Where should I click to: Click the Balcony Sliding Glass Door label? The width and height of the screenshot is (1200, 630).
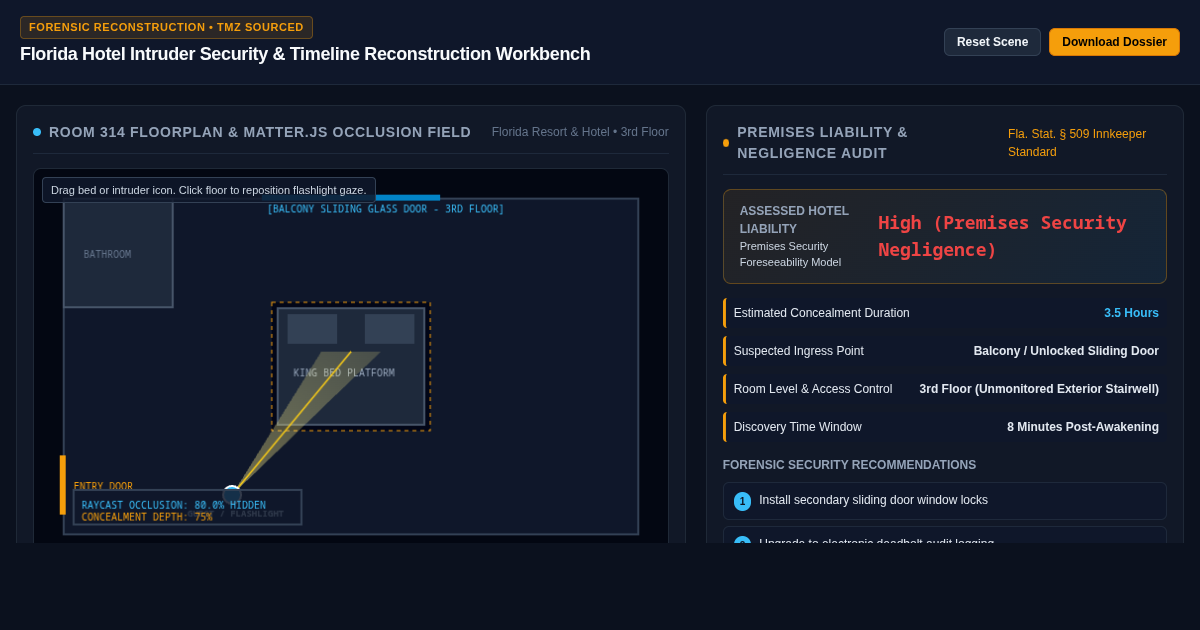385,209
